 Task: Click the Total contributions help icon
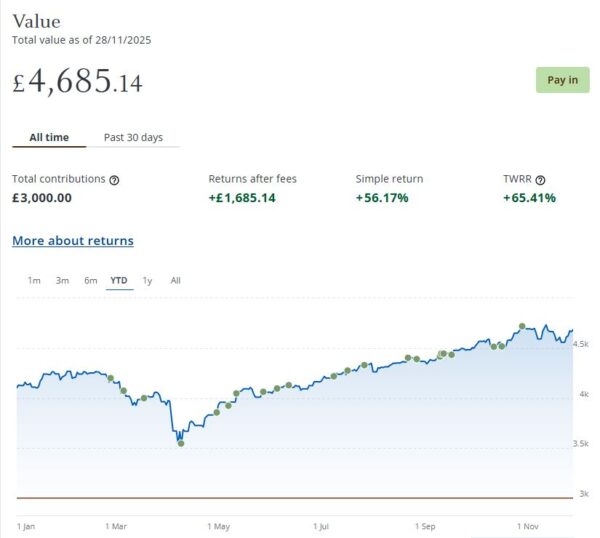coord(114,180)
